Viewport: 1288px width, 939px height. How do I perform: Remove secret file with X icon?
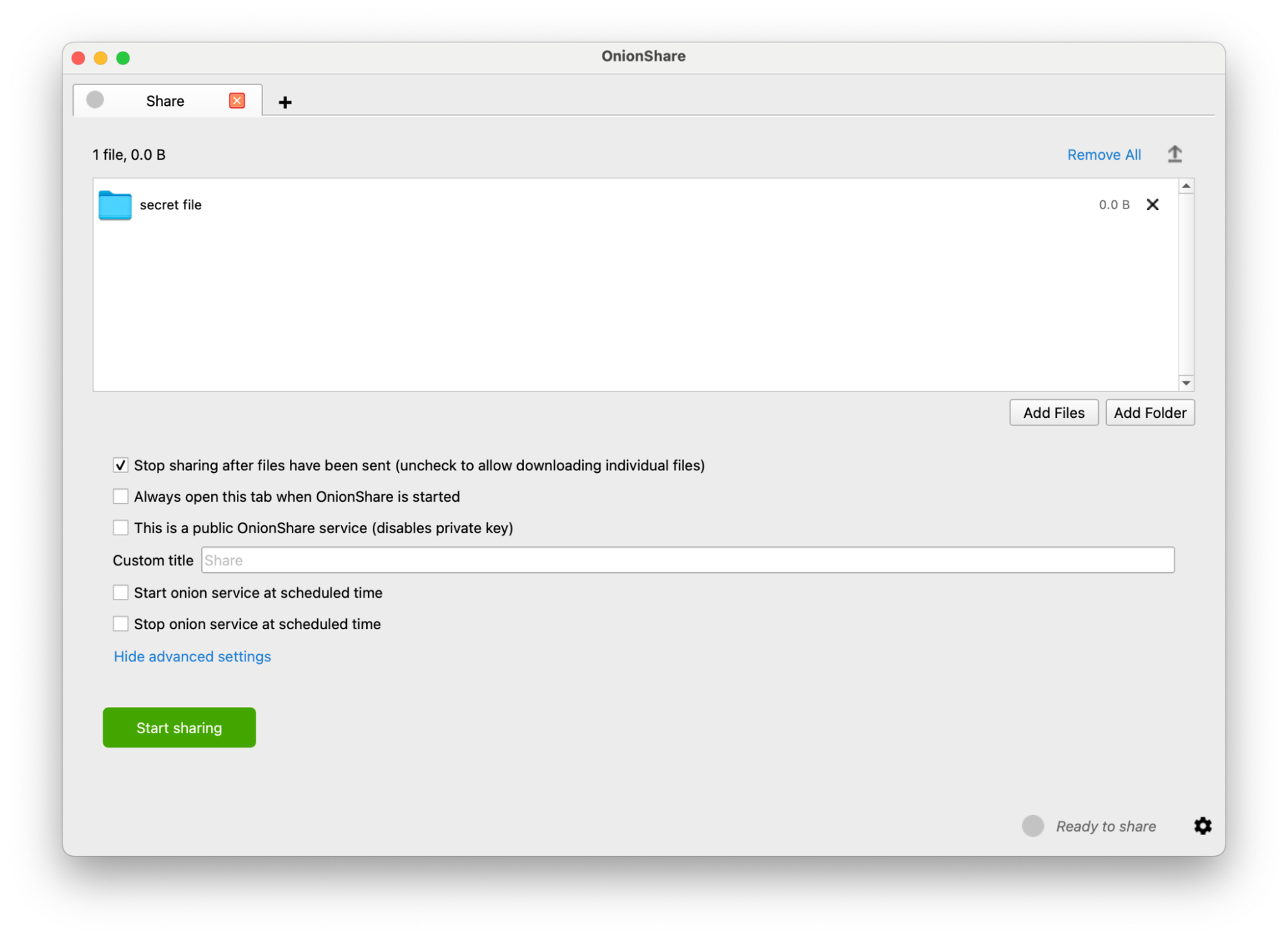click(x=1152, y=205)
